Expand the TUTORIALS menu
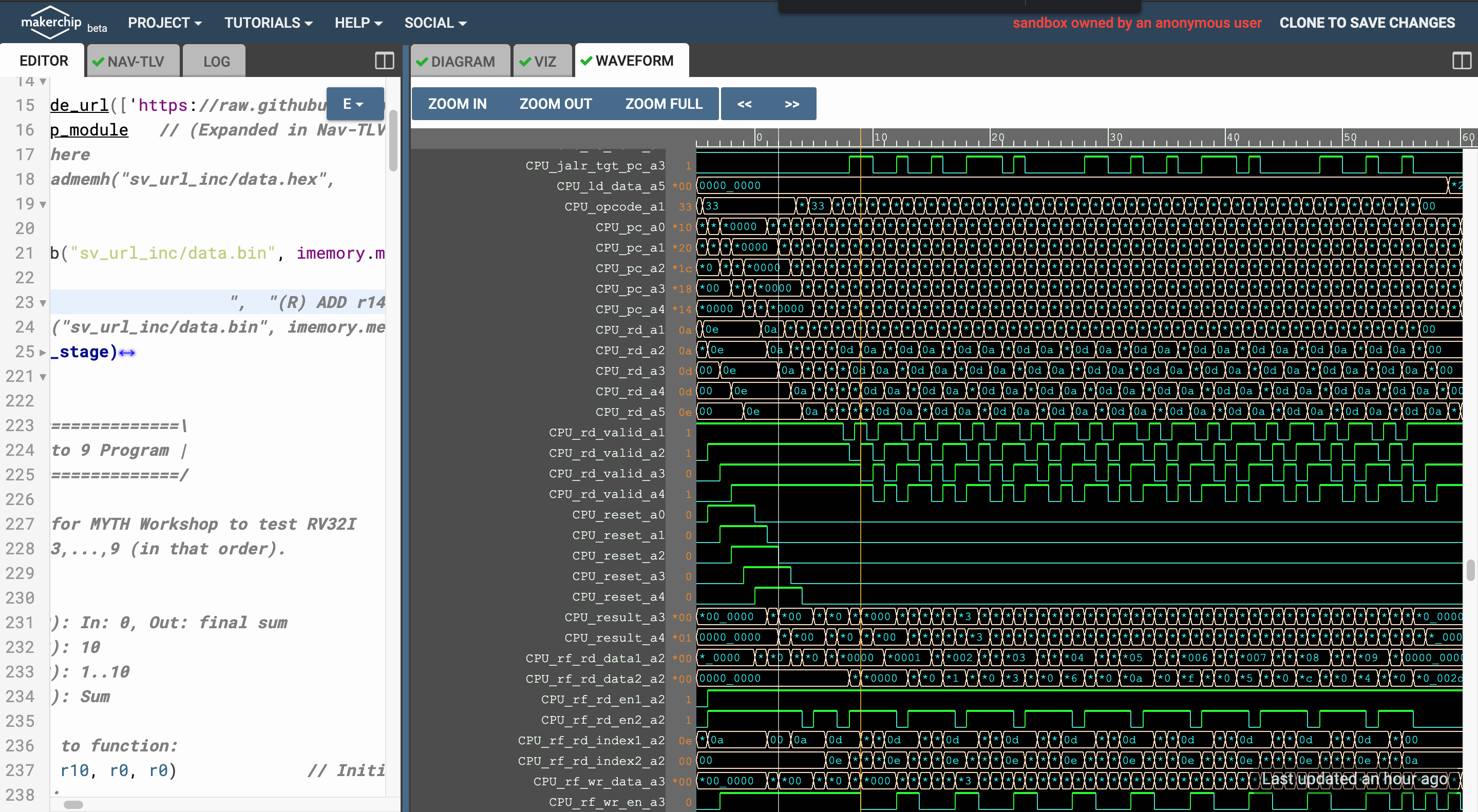This screenshot has width=1478, height=812. (268, 23)
